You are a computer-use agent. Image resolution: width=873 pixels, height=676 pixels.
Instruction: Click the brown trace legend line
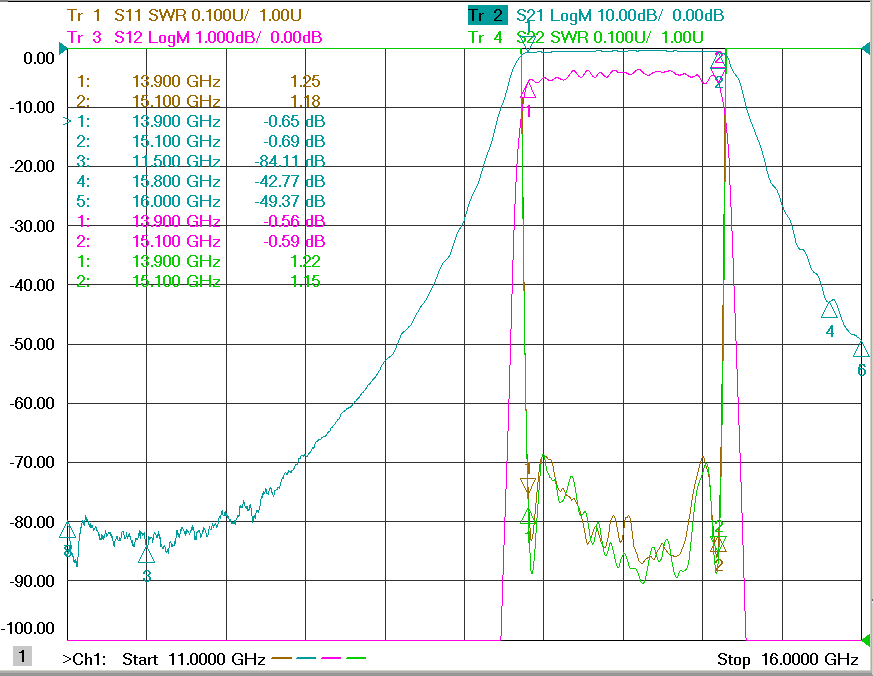tap(282, 658)
